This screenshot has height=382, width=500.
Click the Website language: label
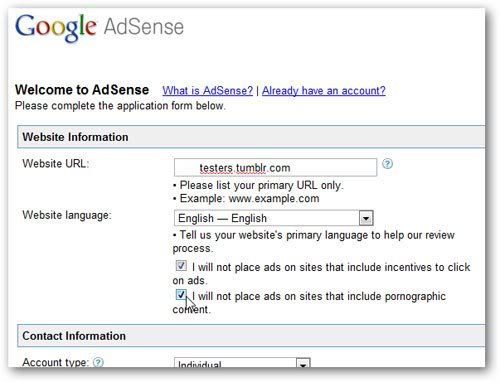point(67,215)
